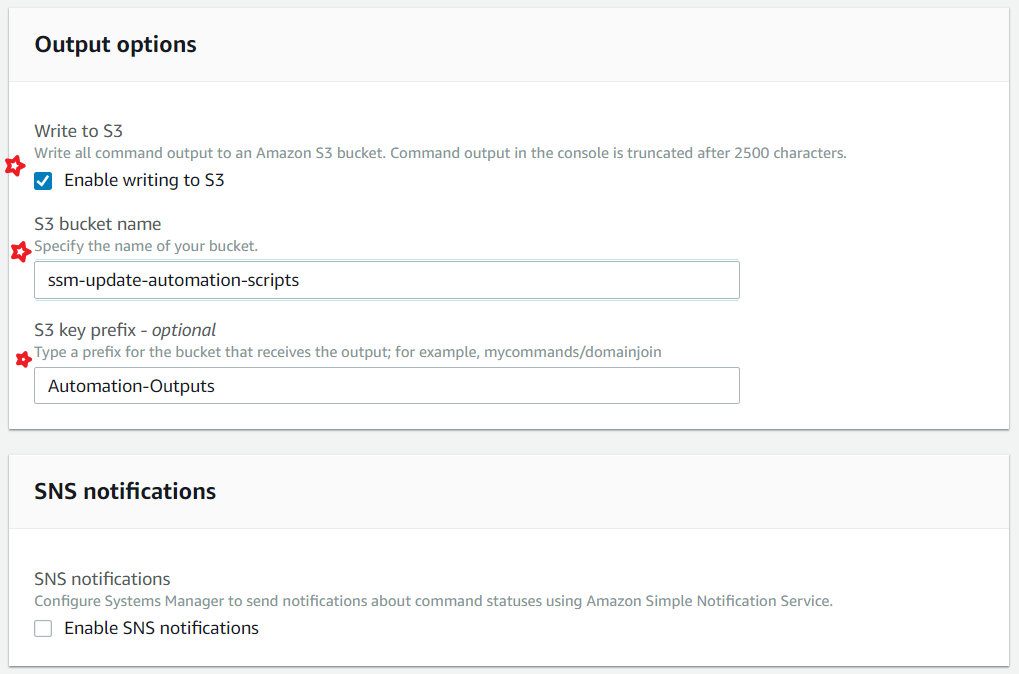Click the command output truncation description text
The image size is (1019, 674).
click(440, 153)
